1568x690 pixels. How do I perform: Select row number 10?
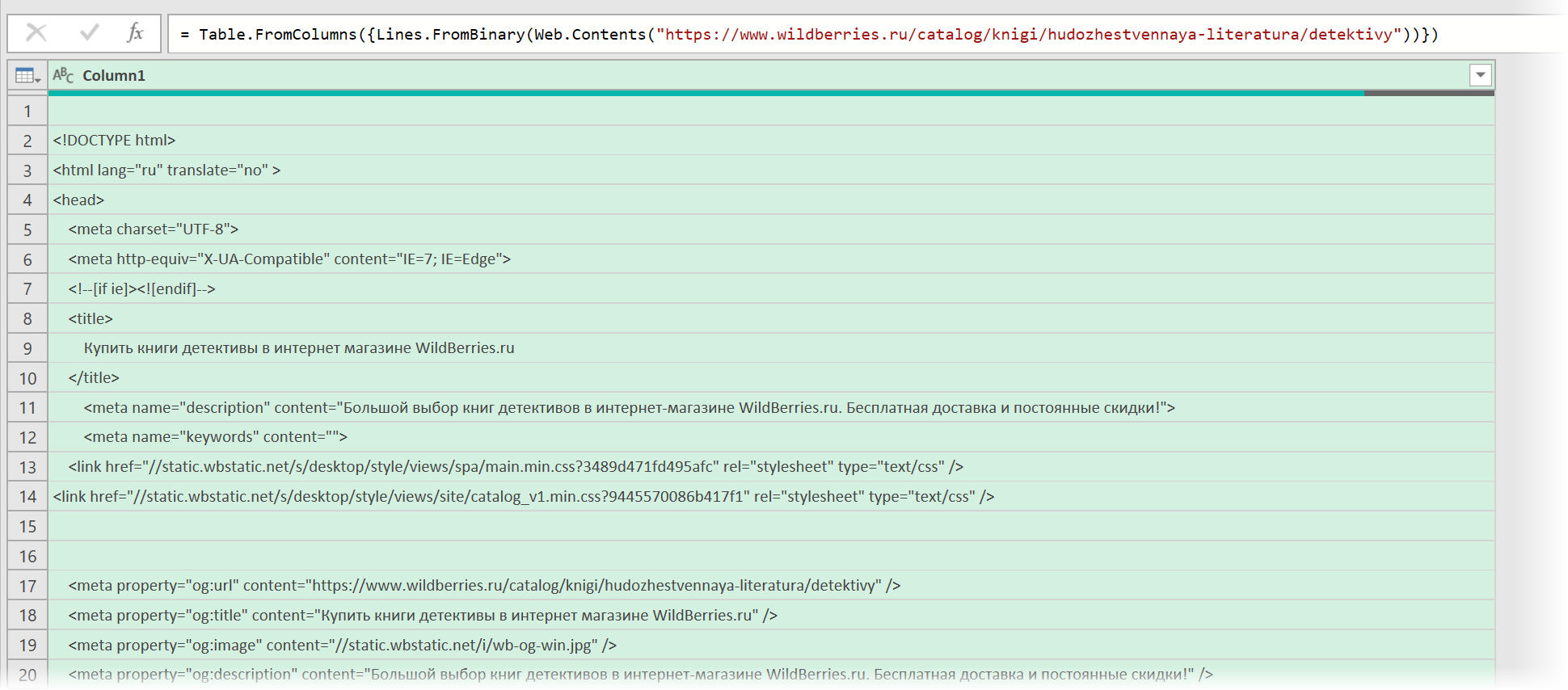coord(27,378)
